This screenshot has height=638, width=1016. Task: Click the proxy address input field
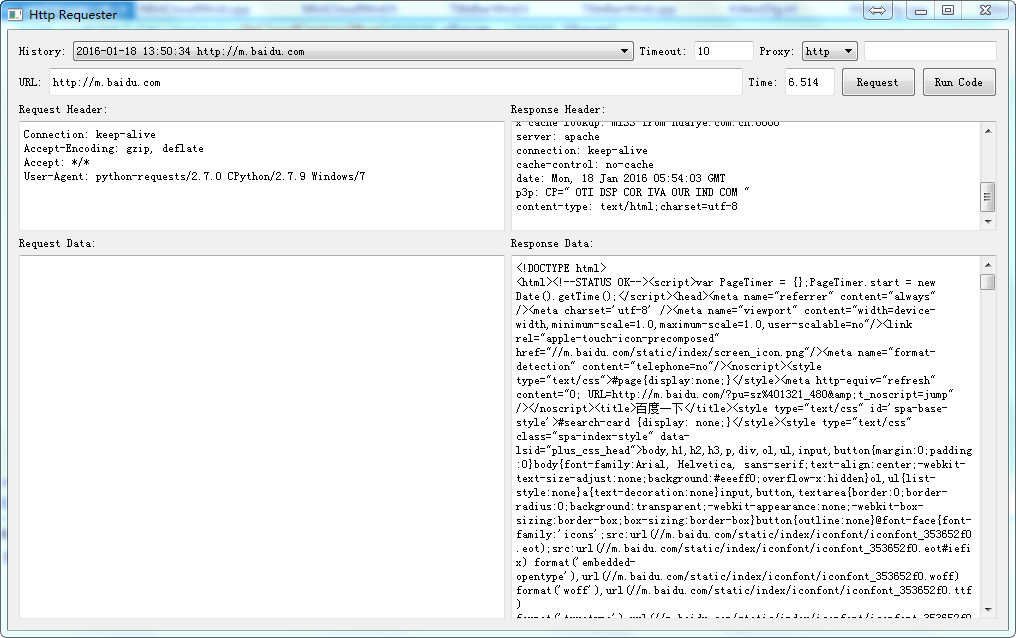[x=930, y=51]
